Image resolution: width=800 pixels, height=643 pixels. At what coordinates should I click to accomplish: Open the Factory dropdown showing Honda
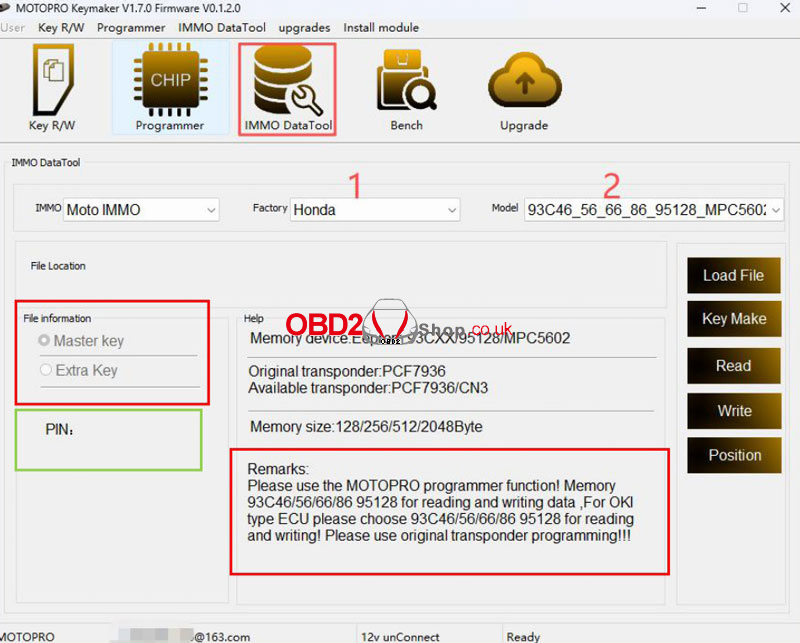pos(375,210)
